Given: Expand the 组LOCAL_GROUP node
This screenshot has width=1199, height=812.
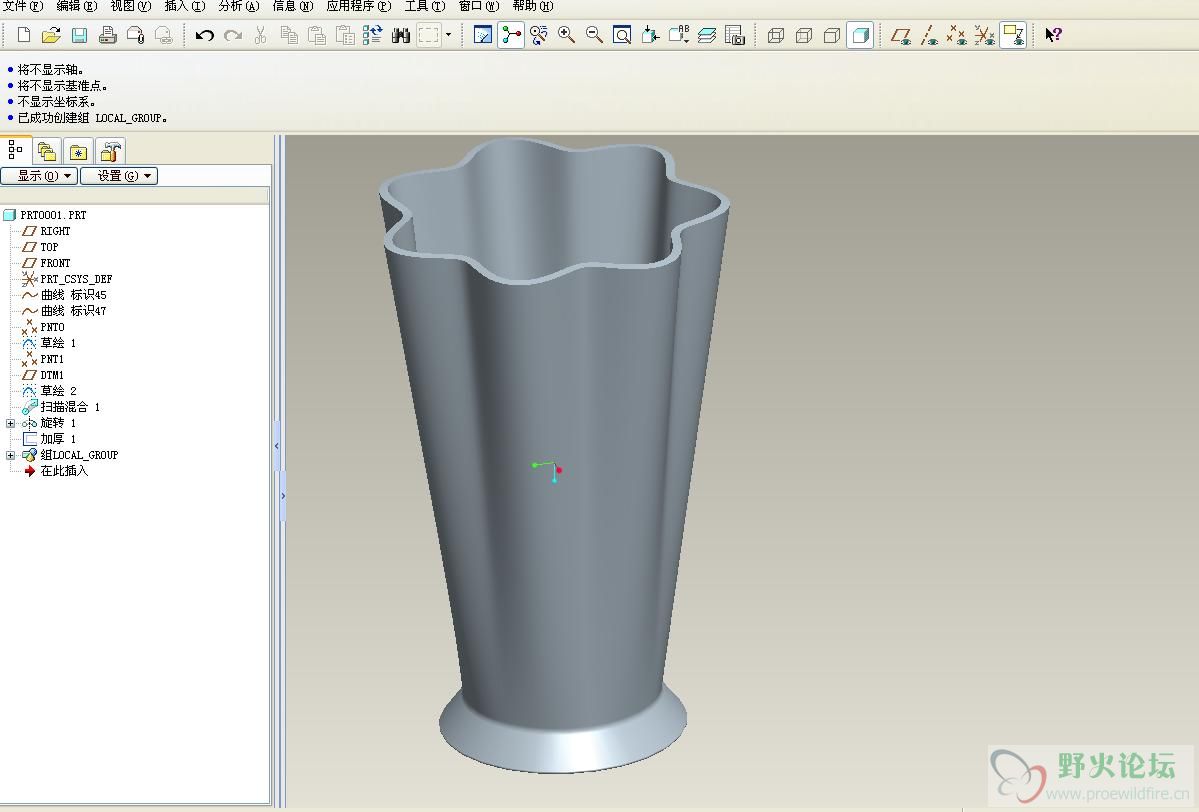Looking at the screenshot, I should [x=10, y=455].
